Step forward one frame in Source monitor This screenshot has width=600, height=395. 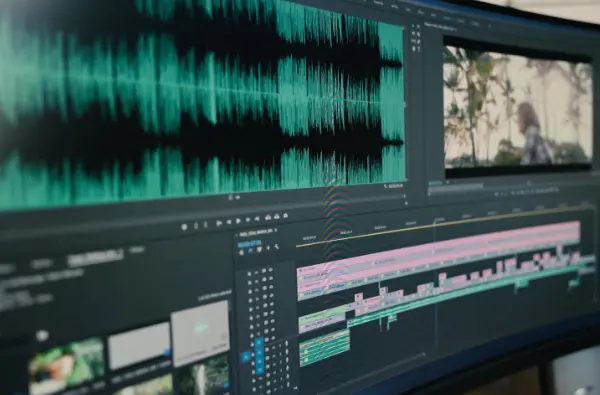248,220
